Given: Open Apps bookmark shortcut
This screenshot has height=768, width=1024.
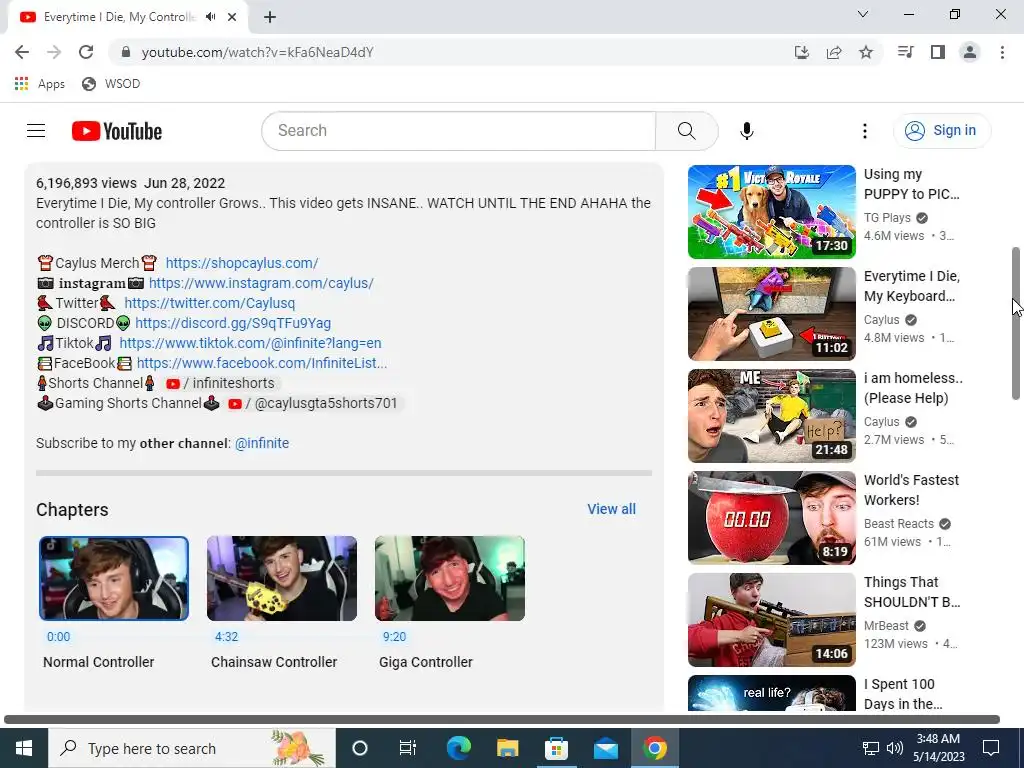Looking at the screenshot, I should coord(39,84).
